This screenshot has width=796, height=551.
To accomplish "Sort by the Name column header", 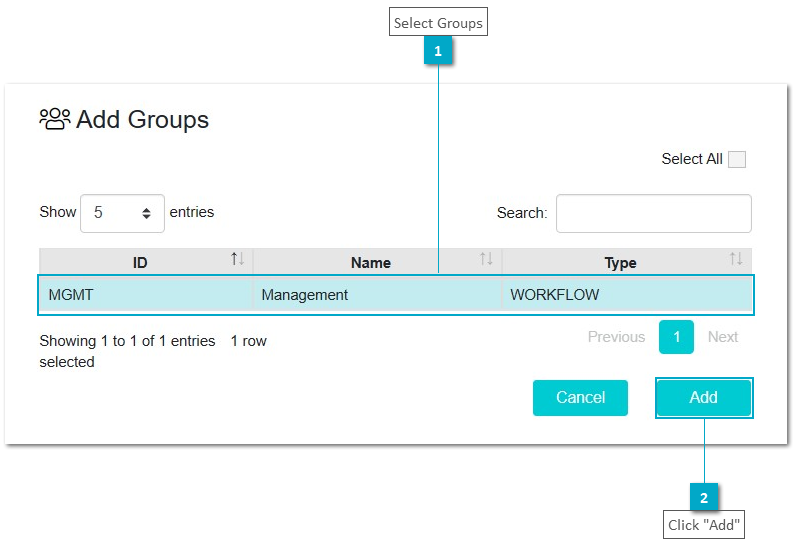I will 377,263.
